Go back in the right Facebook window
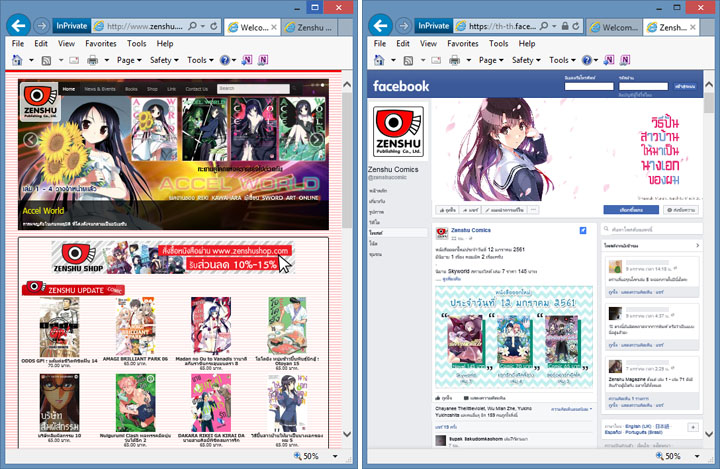The height and width of the screenshot is (469, 720). (x=380, y=26)
